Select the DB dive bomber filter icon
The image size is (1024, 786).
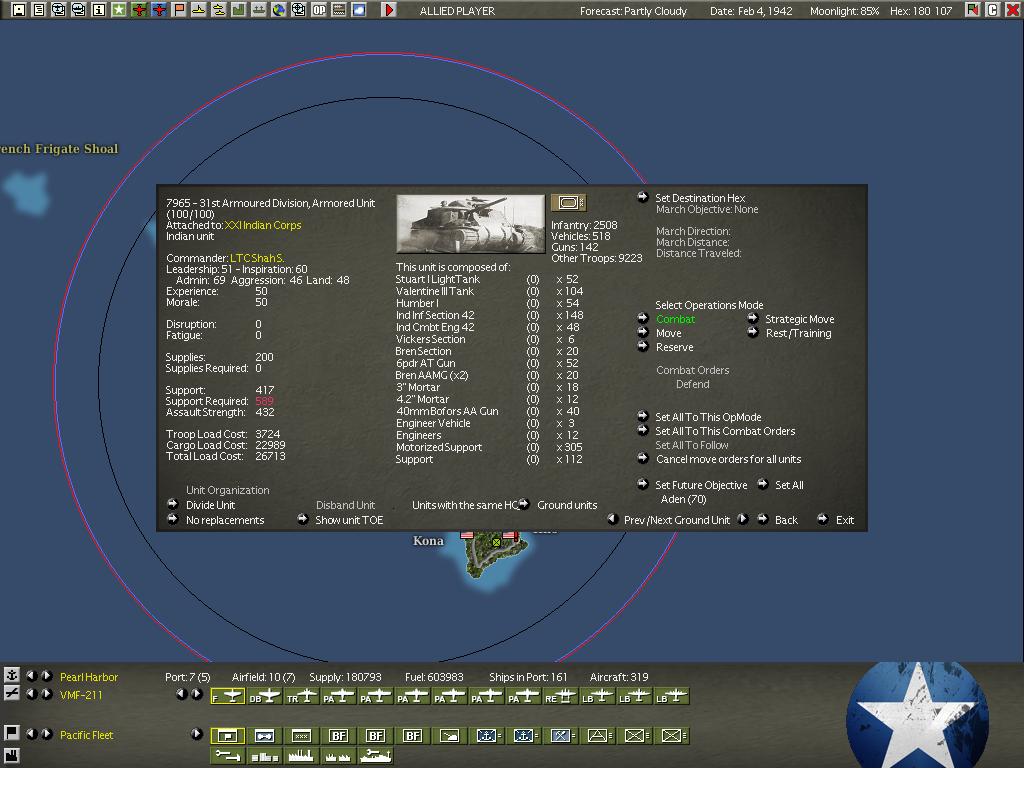[264, 697]
